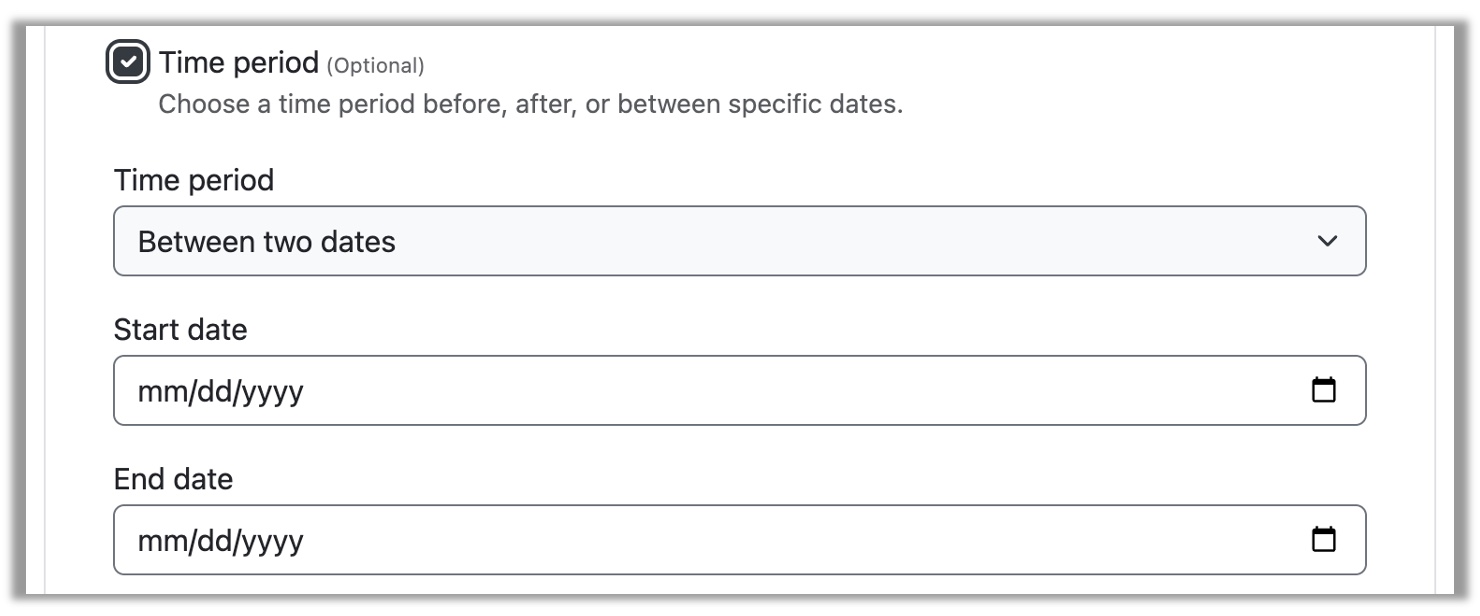Click the "End date" field label
This screenshot has width=1480, height=616.
coord(173,479)
